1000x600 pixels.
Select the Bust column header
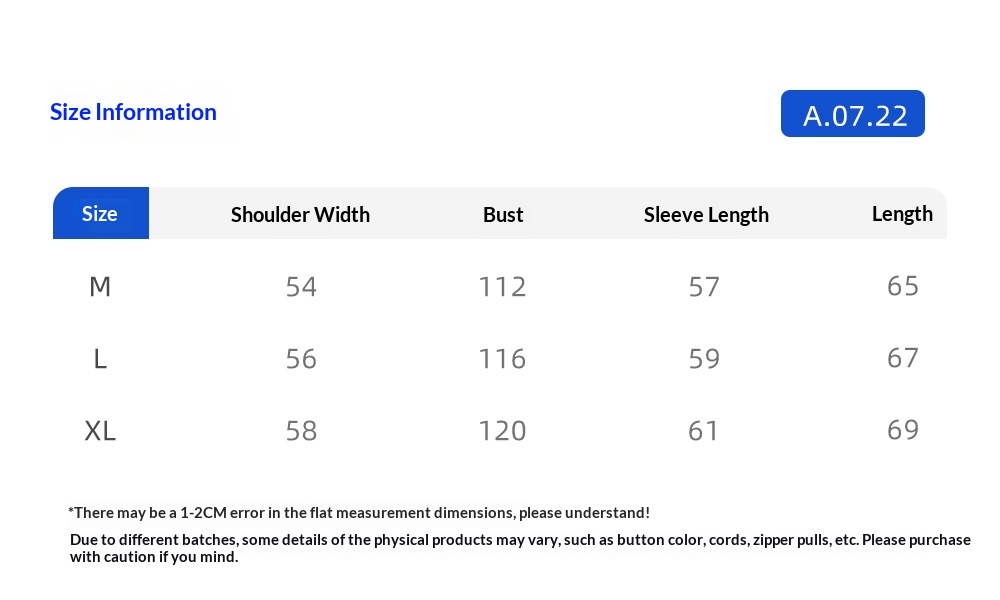coord(503,214)
